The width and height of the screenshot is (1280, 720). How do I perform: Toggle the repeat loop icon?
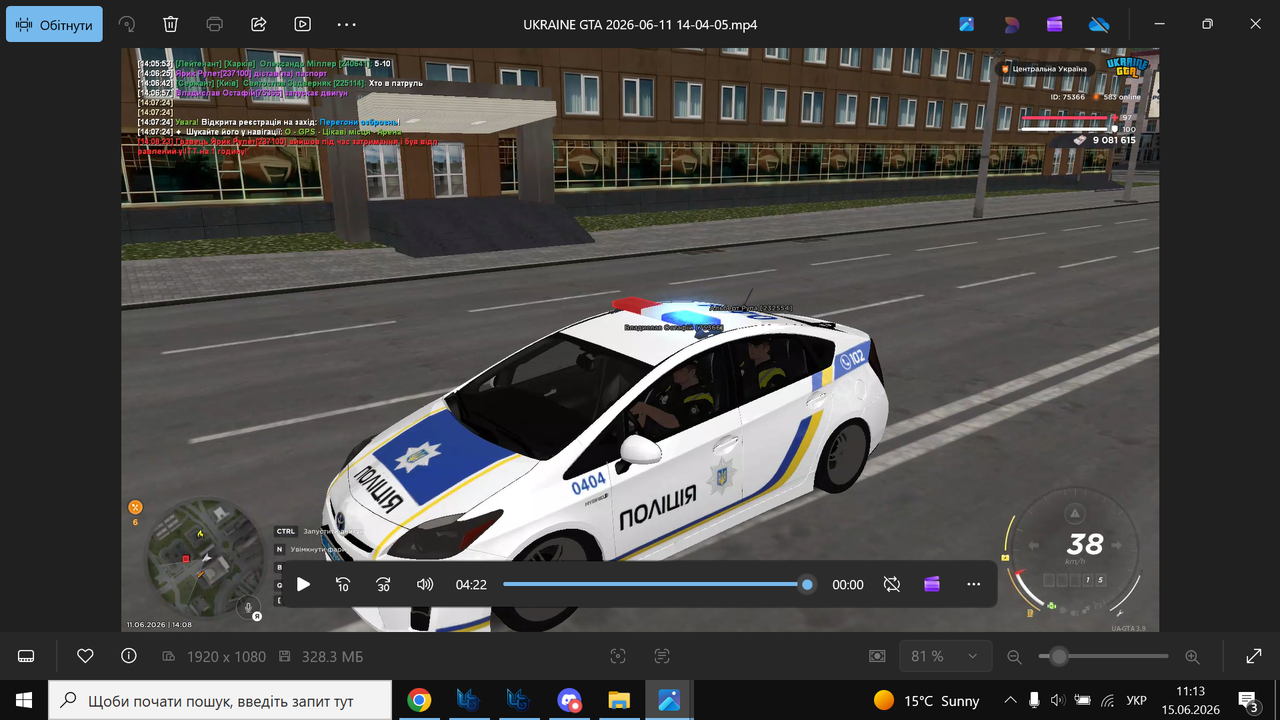(x=892, y=585)
